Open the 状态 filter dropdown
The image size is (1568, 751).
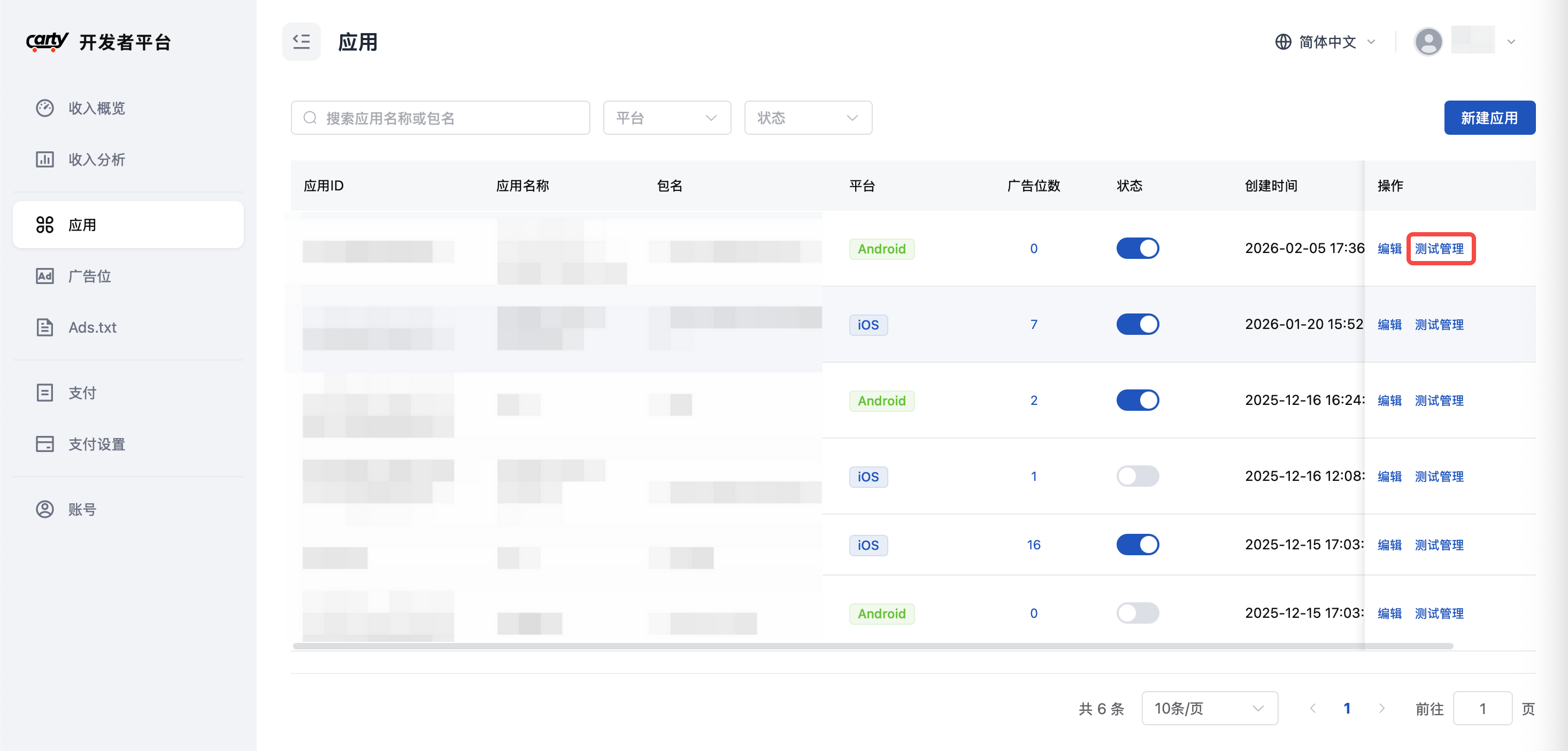pyautogui.click(x=808, y=118)
